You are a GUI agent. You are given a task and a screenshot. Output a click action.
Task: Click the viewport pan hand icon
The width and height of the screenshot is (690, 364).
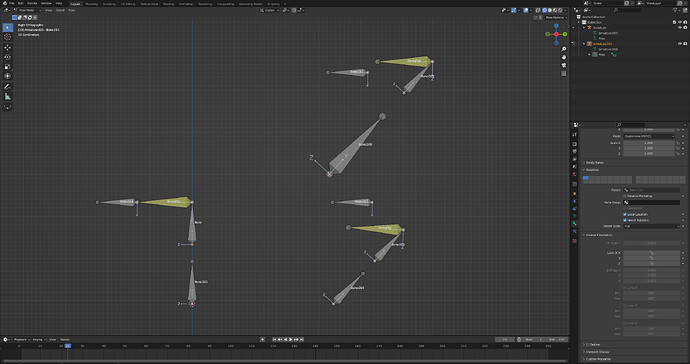(564, 57)
